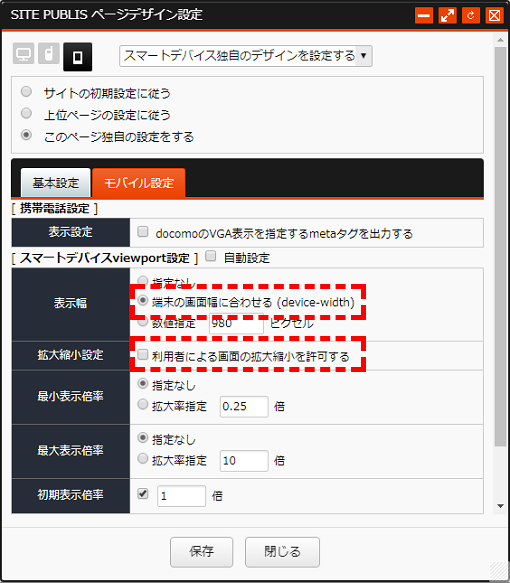Select the PC device design icon
Viewport: 510px width, 583px height.
(x=23, y=54)
